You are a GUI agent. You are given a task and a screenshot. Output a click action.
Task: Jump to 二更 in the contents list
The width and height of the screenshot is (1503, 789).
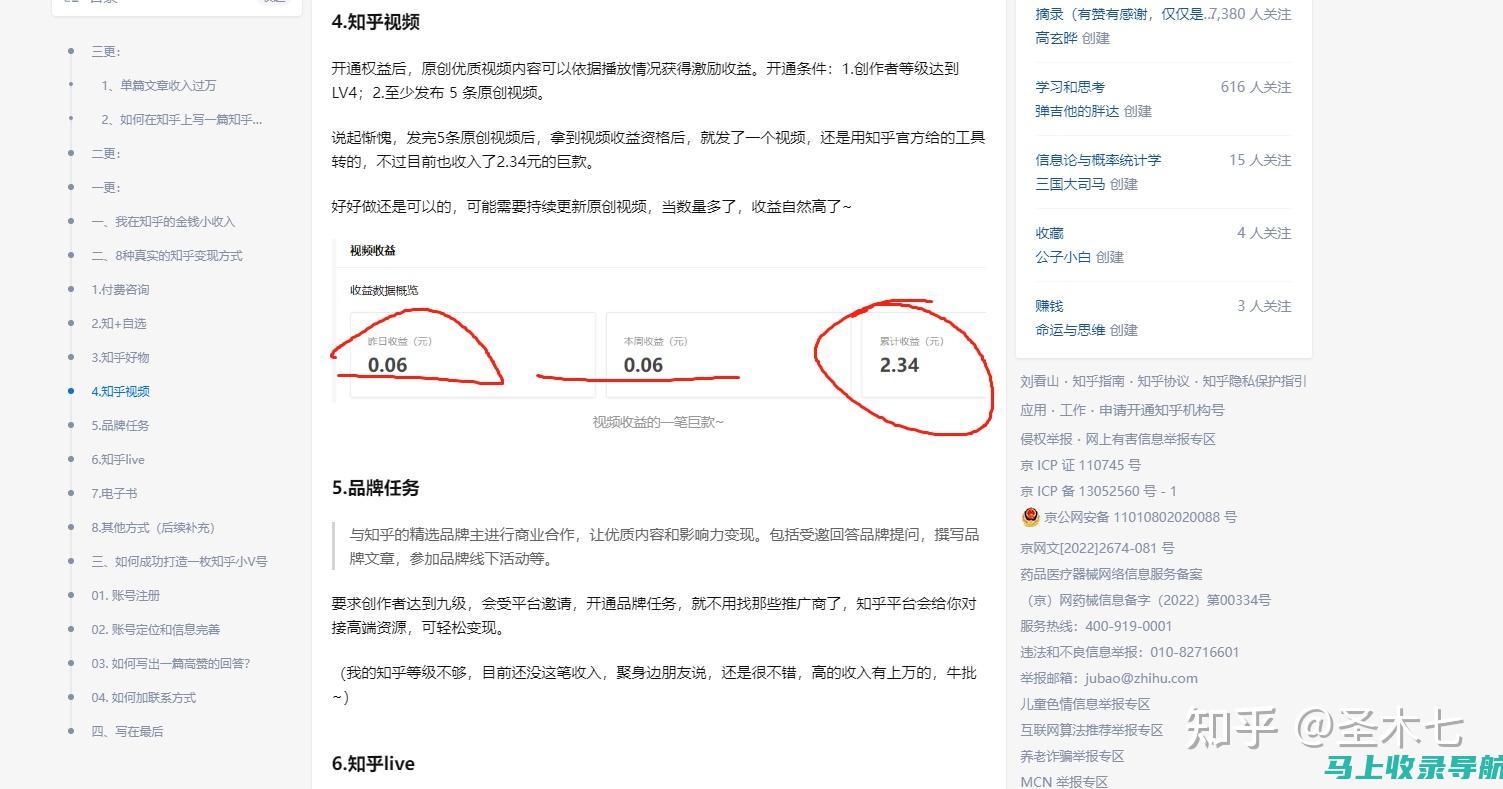[106, 153]
